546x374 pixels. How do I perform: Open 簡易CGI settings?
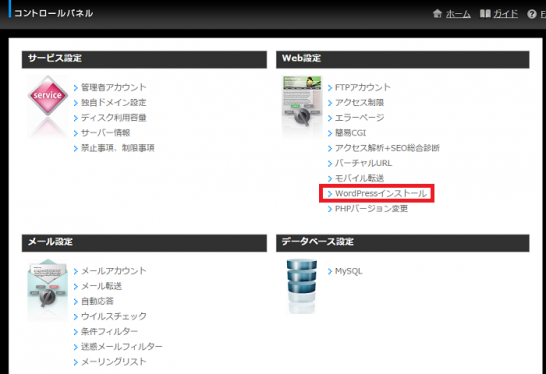tap(350, 133)
